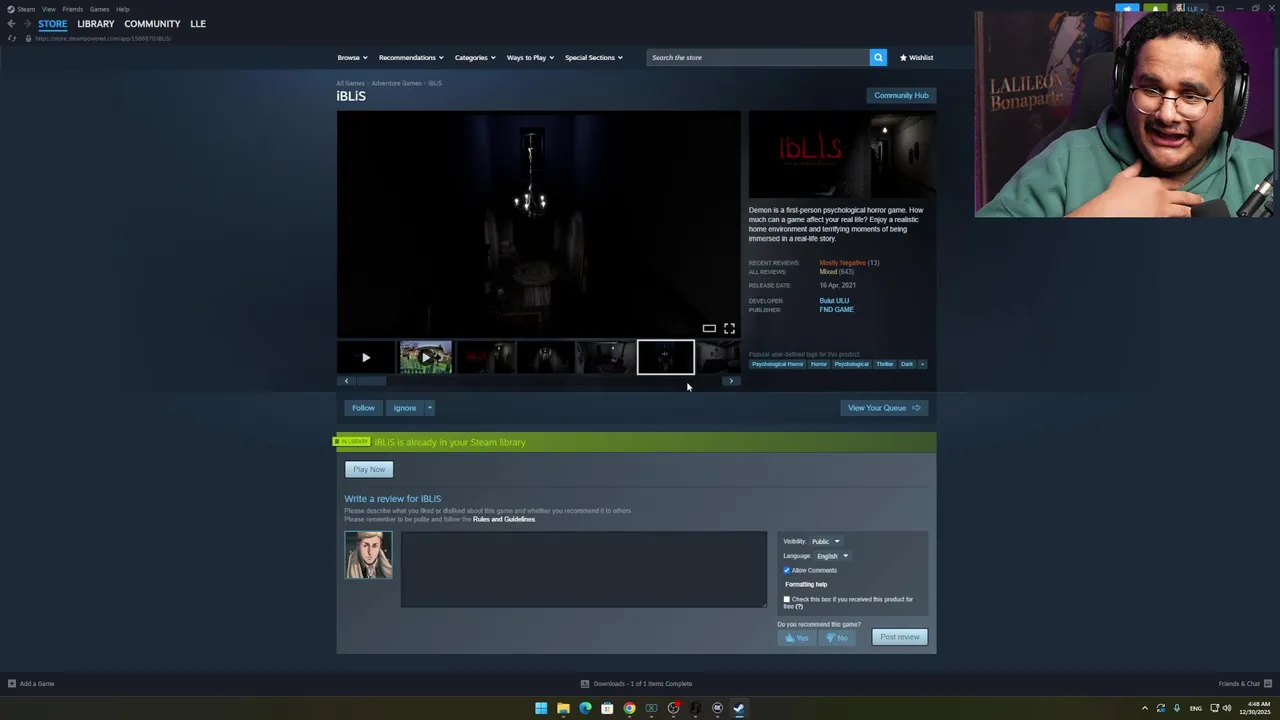Open the volume control in system tray
The image size is (1280, 720).
[x=1227, y=708]
